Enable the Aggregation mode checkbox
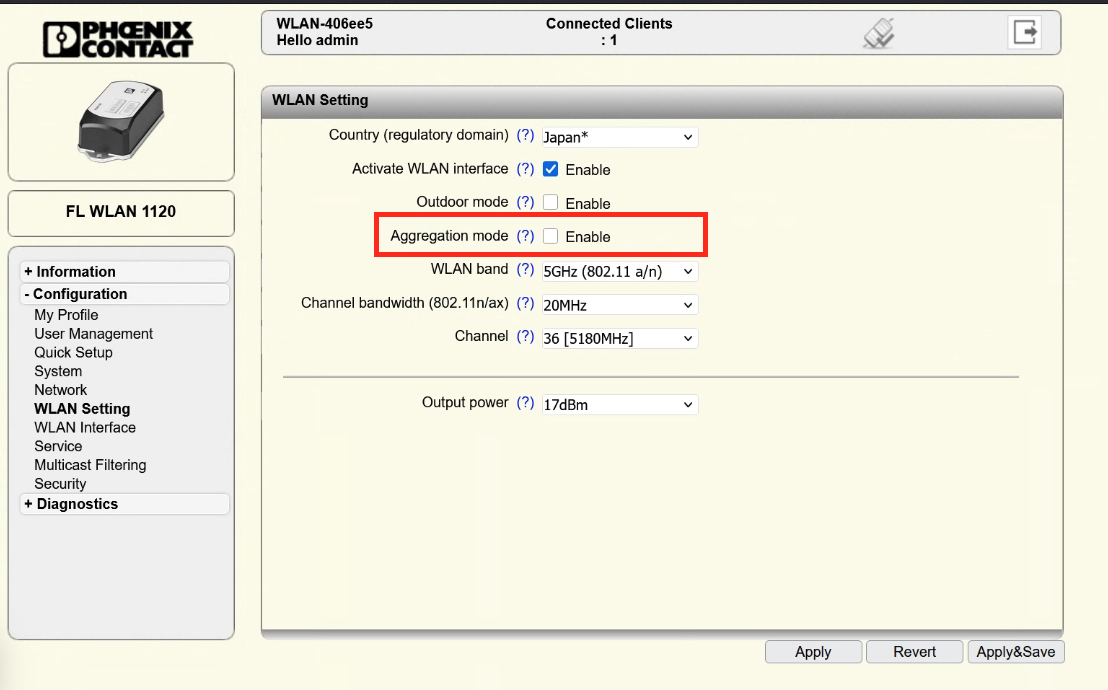 pyautogui.click(x=551, y=237)
